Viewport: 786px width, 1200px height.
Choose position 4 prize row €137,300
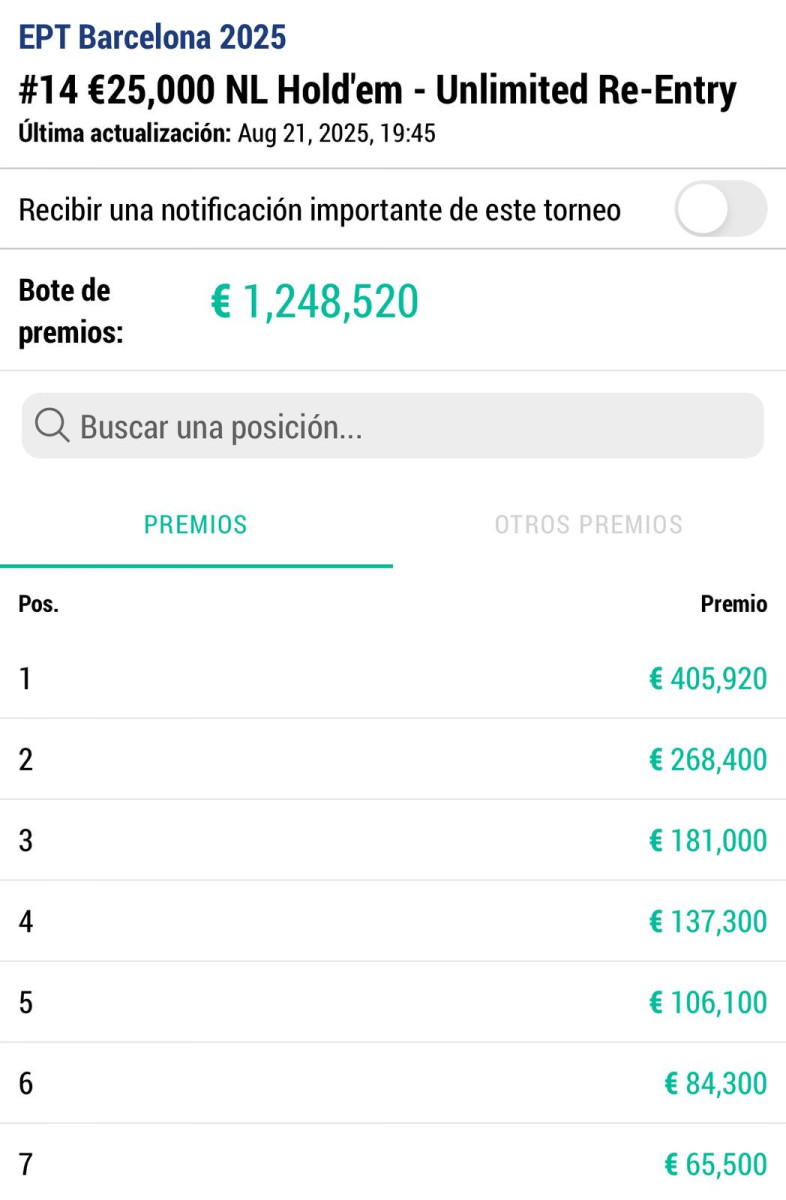click(393, 922)
